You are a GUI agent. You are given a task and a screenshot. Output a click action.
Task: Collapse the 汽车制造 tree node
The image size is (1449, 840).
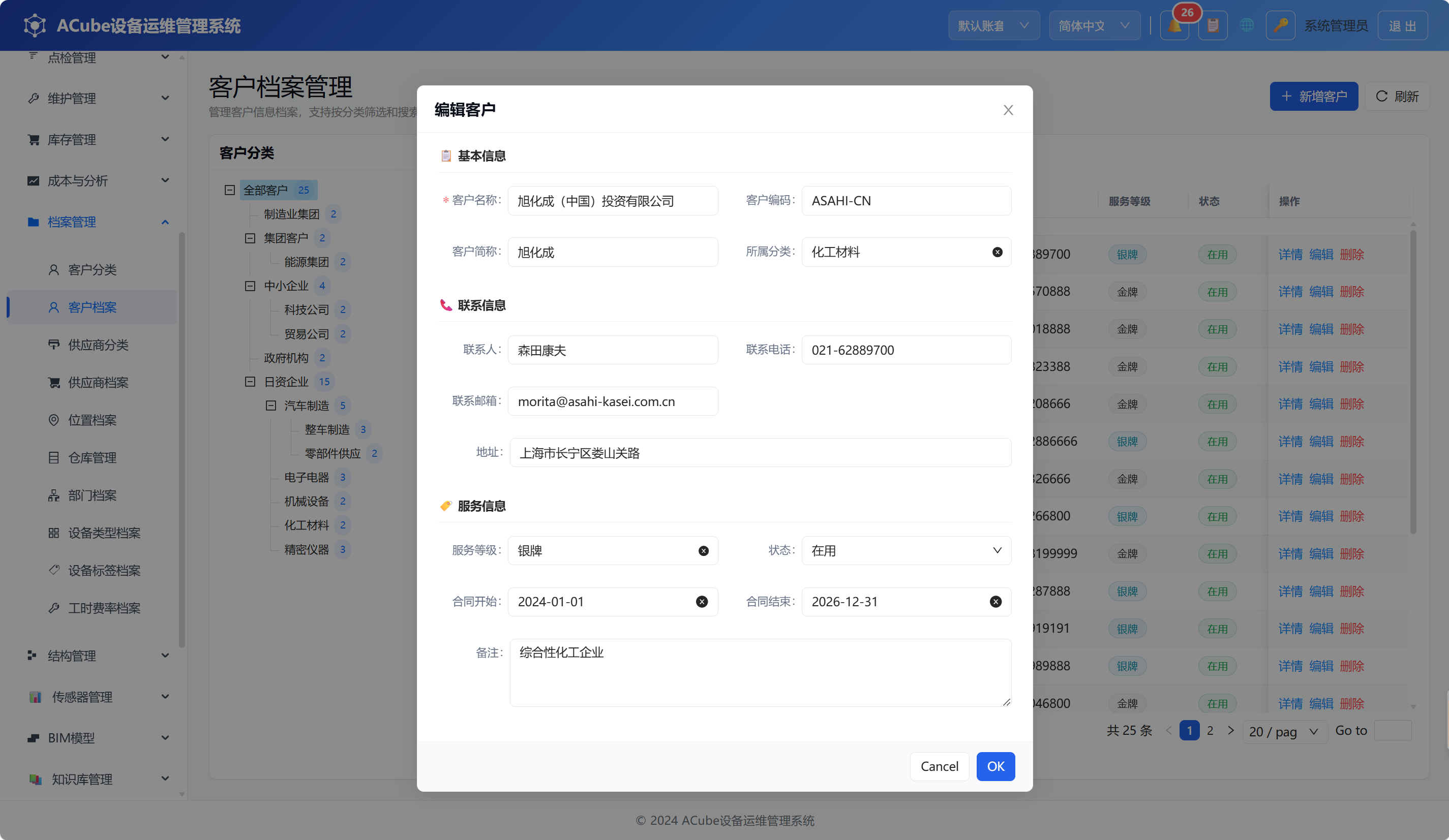pos(270,406)
